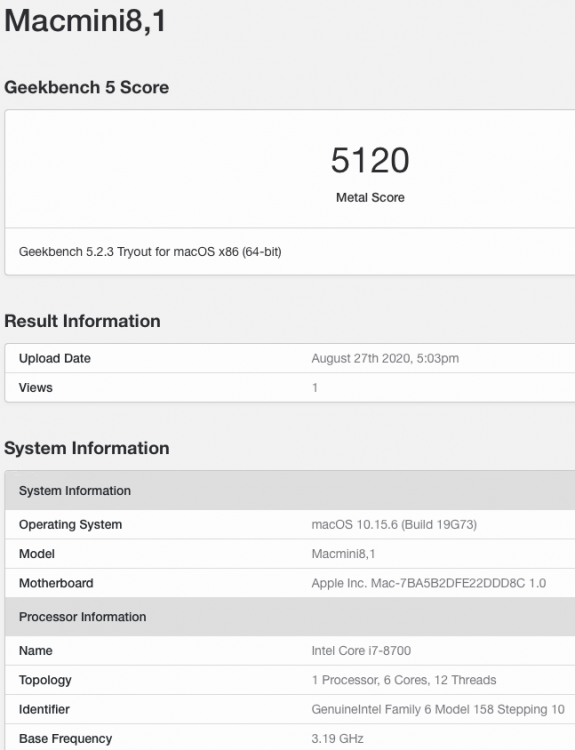
Task: Select the August 27th 2020, 5:03pm value
Action: tap(385, 358)
